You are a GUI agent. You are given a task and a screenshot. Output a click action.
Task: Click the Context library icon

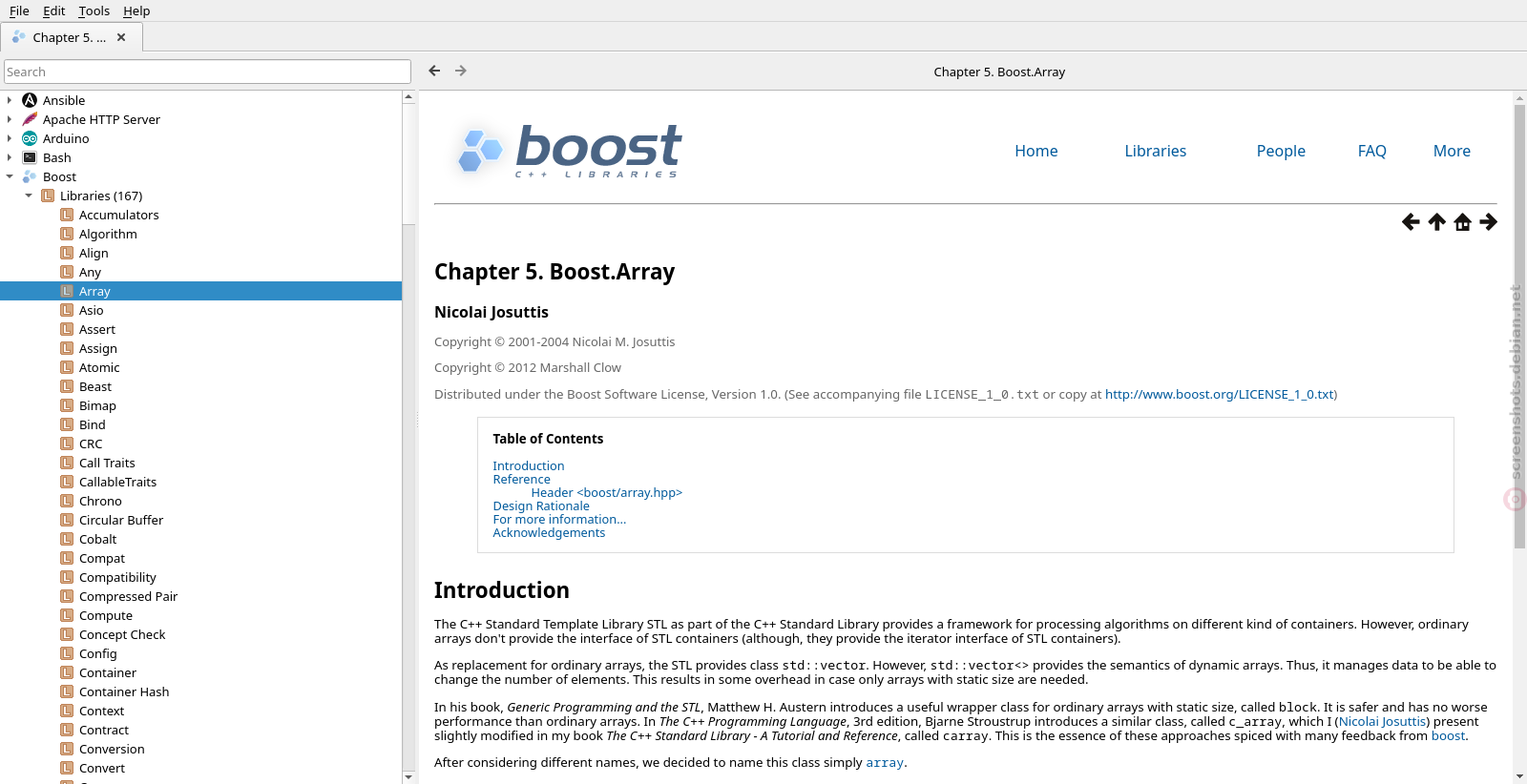[67, 711]
